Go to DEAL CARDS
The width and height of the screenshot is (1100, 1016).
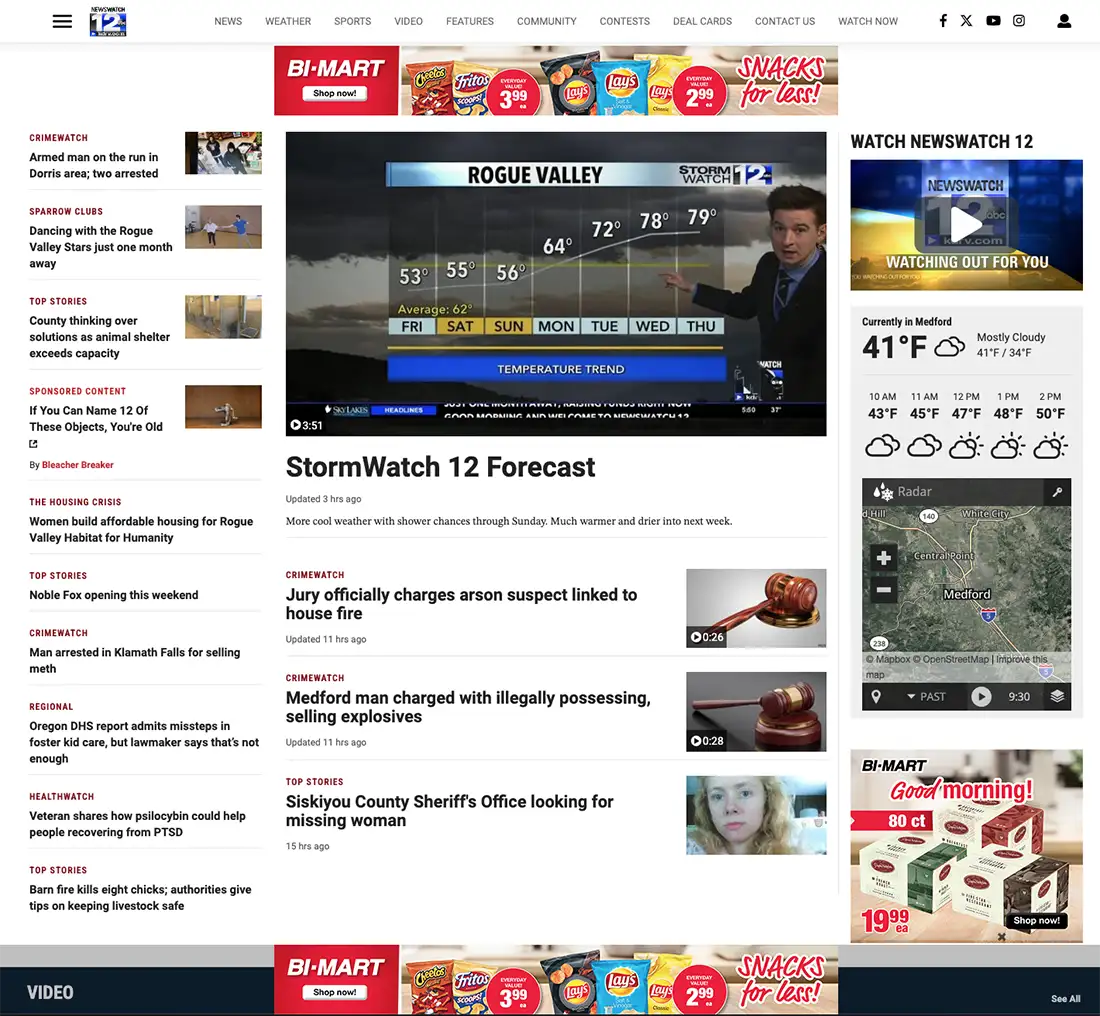point(702,21)
